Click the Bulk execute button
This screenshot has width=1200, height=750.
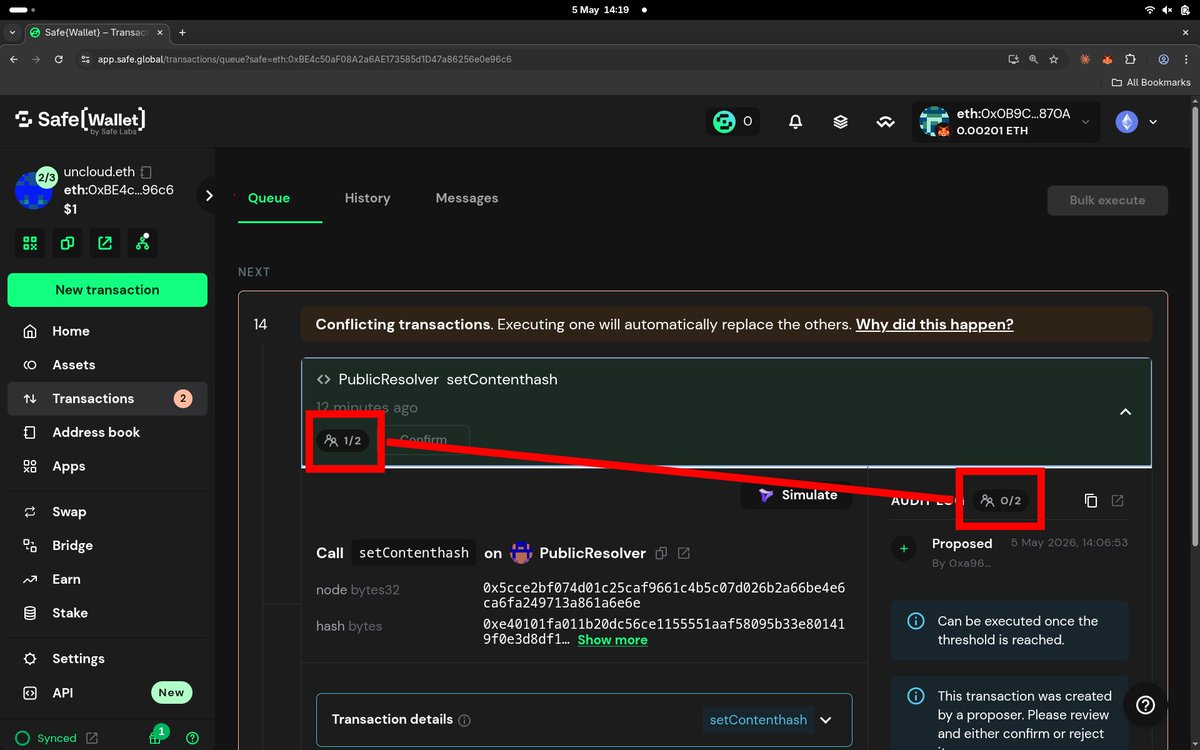click(1107, 200)
